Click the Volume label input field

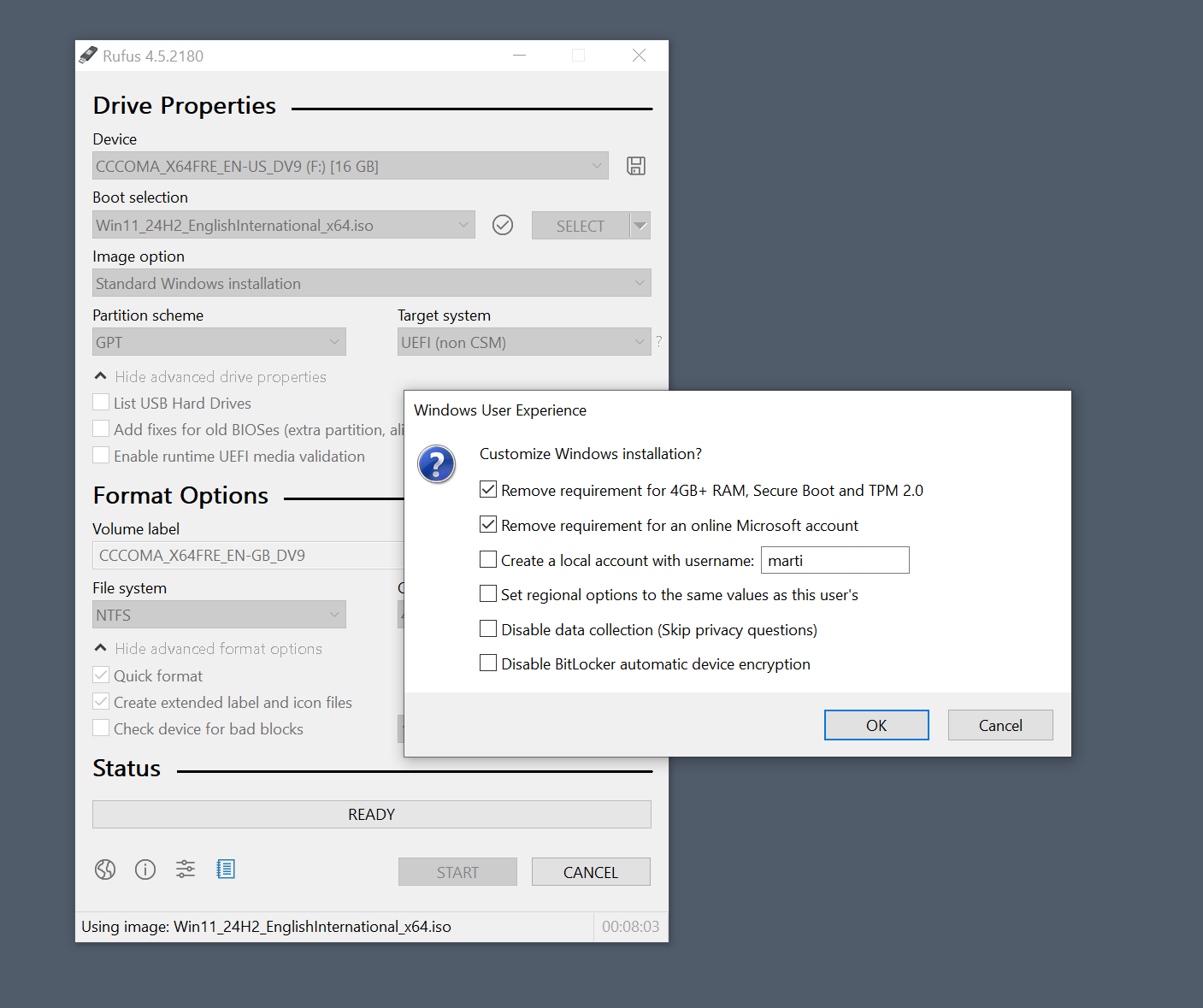(248, 555)
